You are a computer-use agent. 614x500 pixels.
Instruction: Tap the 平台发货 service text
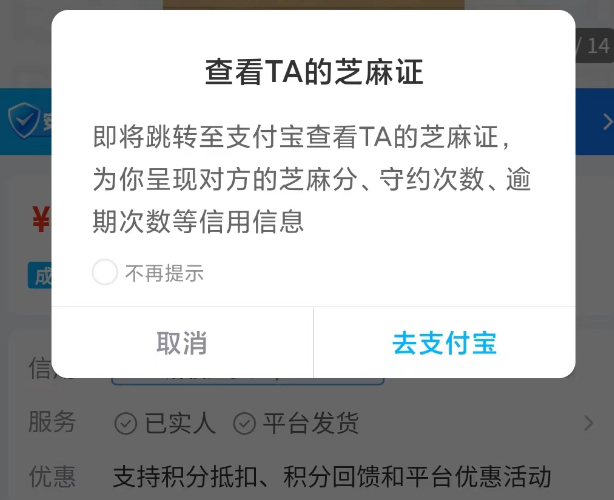tap(311, 423)
